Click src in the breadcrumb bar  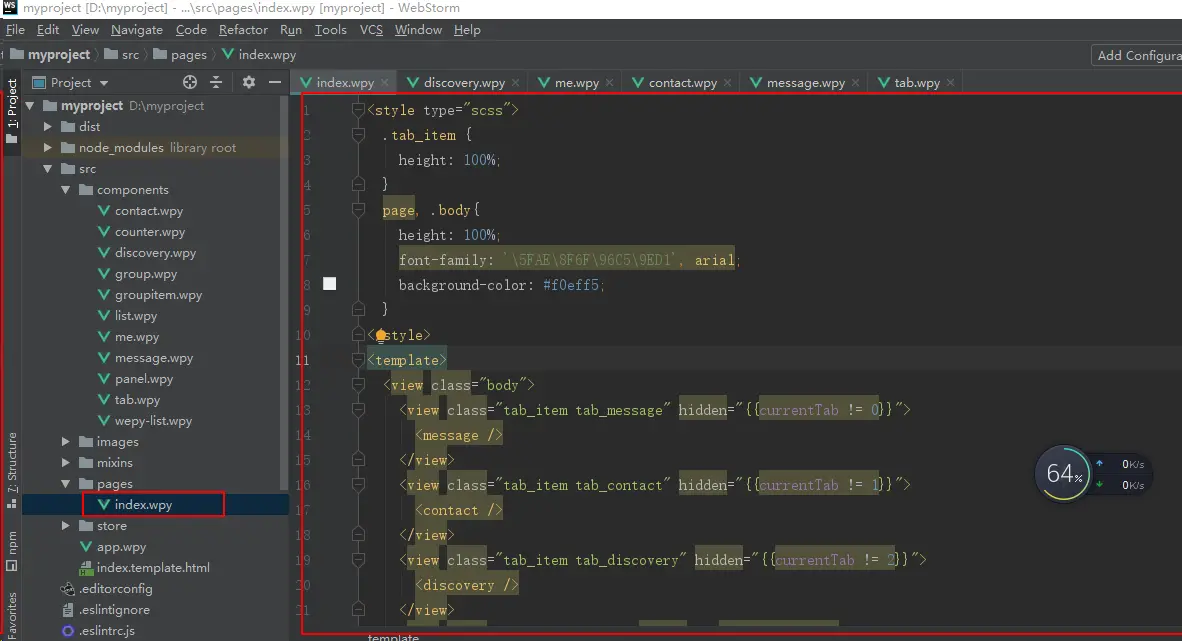pyautogui.click(x=121, y=54)
